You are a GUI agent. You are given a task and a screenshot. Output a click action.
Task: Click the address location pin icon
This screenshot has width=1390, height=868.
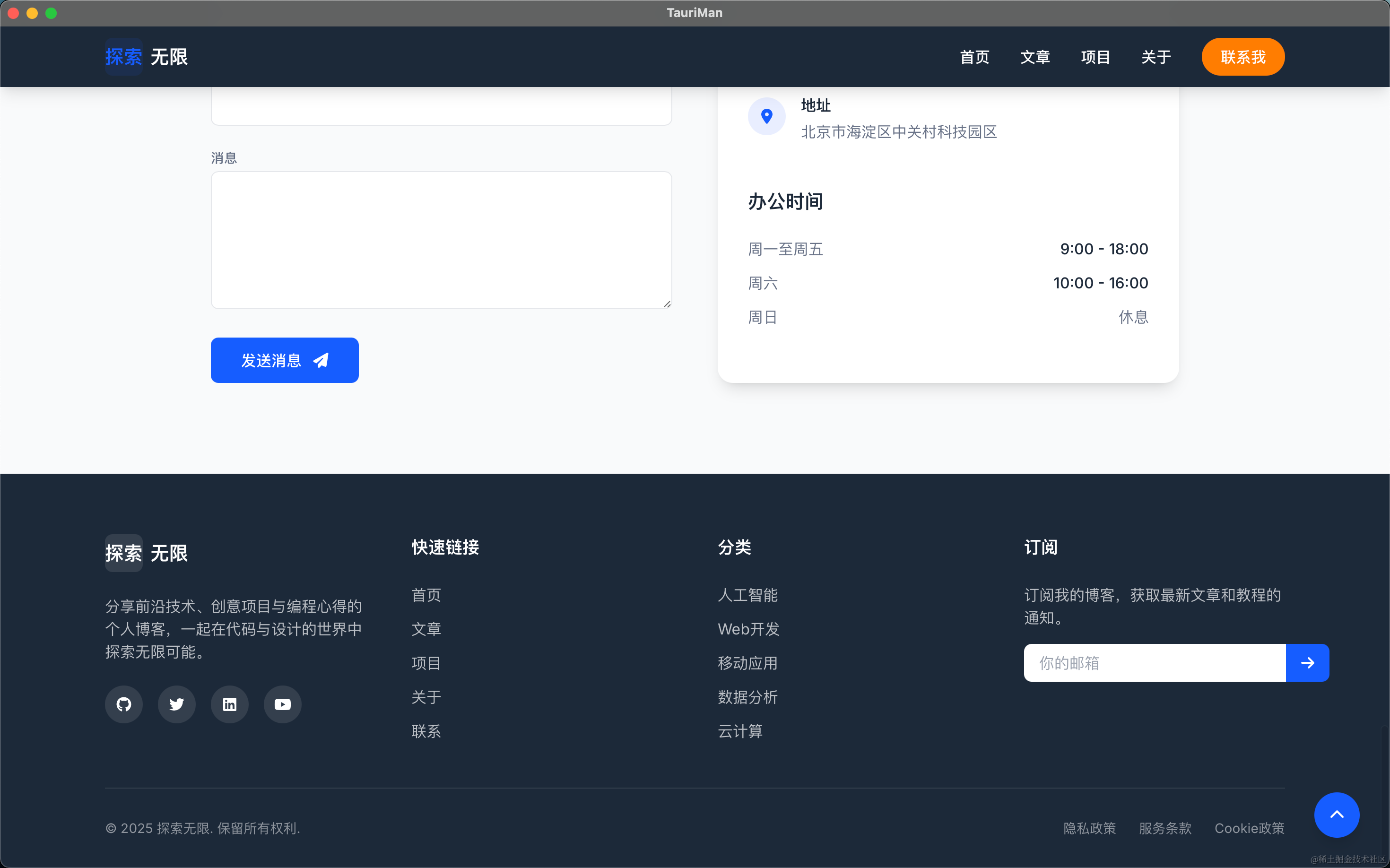point(766,116)
